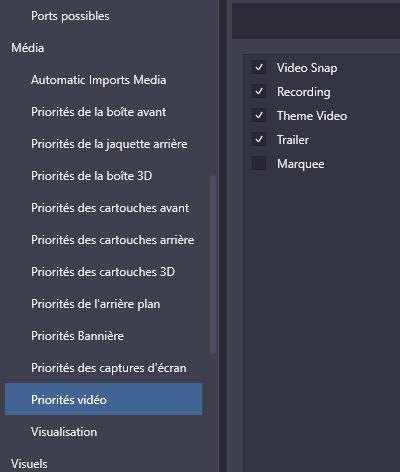This screenshot has height=472, width=400.
Task: Select the Média category header
Action: click(28, 48)
